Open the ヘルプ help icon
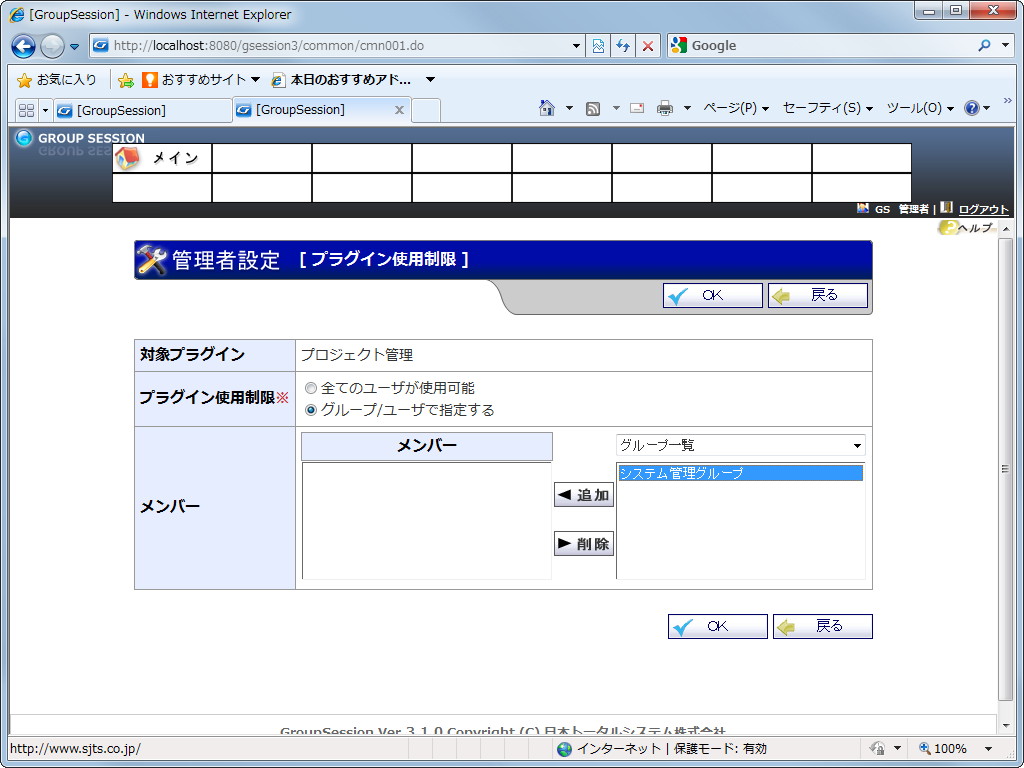Image resolution: width=1024 pixels, height=768 pixels. 948,227
